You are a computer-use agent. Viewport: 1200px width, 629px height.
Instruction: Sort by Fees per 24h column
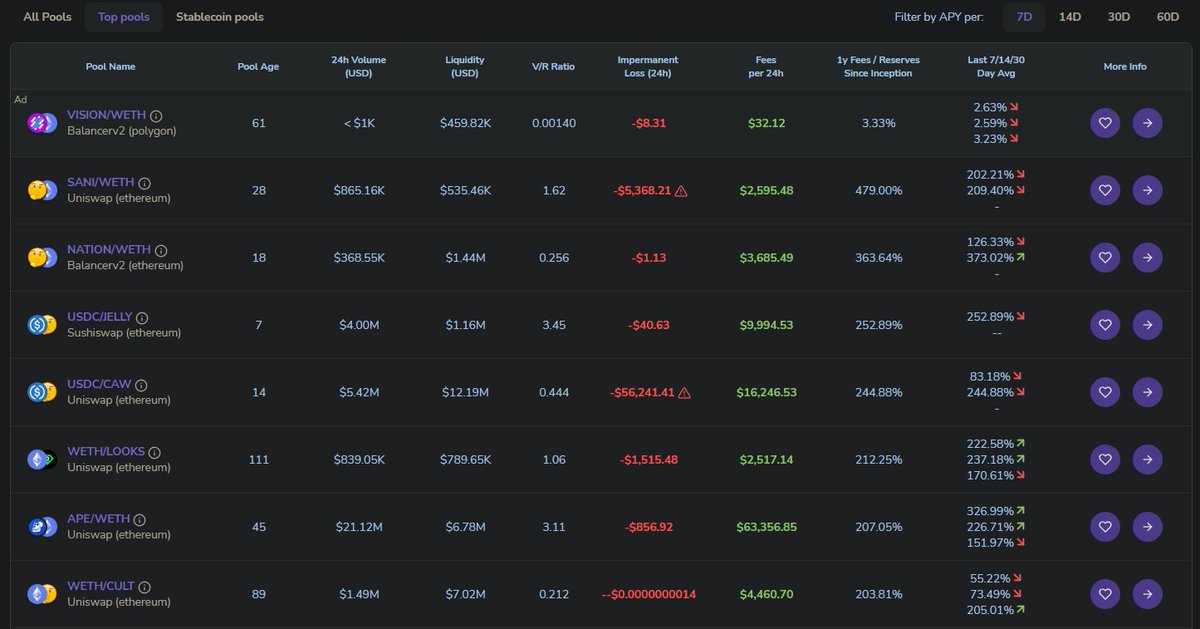[766, 67]
